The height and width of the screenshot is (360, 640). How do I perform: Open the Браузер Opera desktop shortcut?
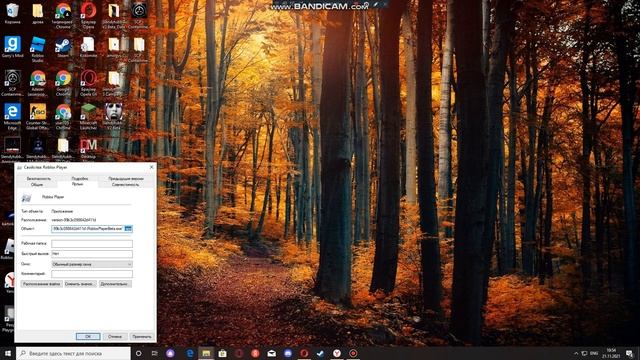coord(89,15)
